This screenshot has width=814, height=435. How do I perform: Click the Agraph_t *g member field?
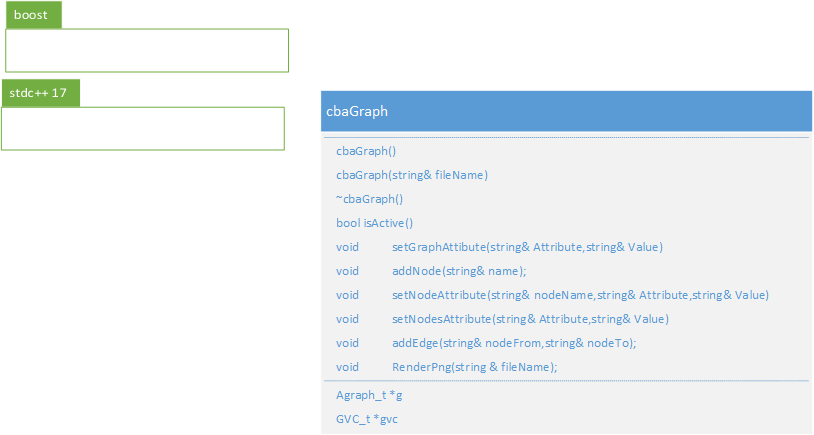tap(369, 395)
